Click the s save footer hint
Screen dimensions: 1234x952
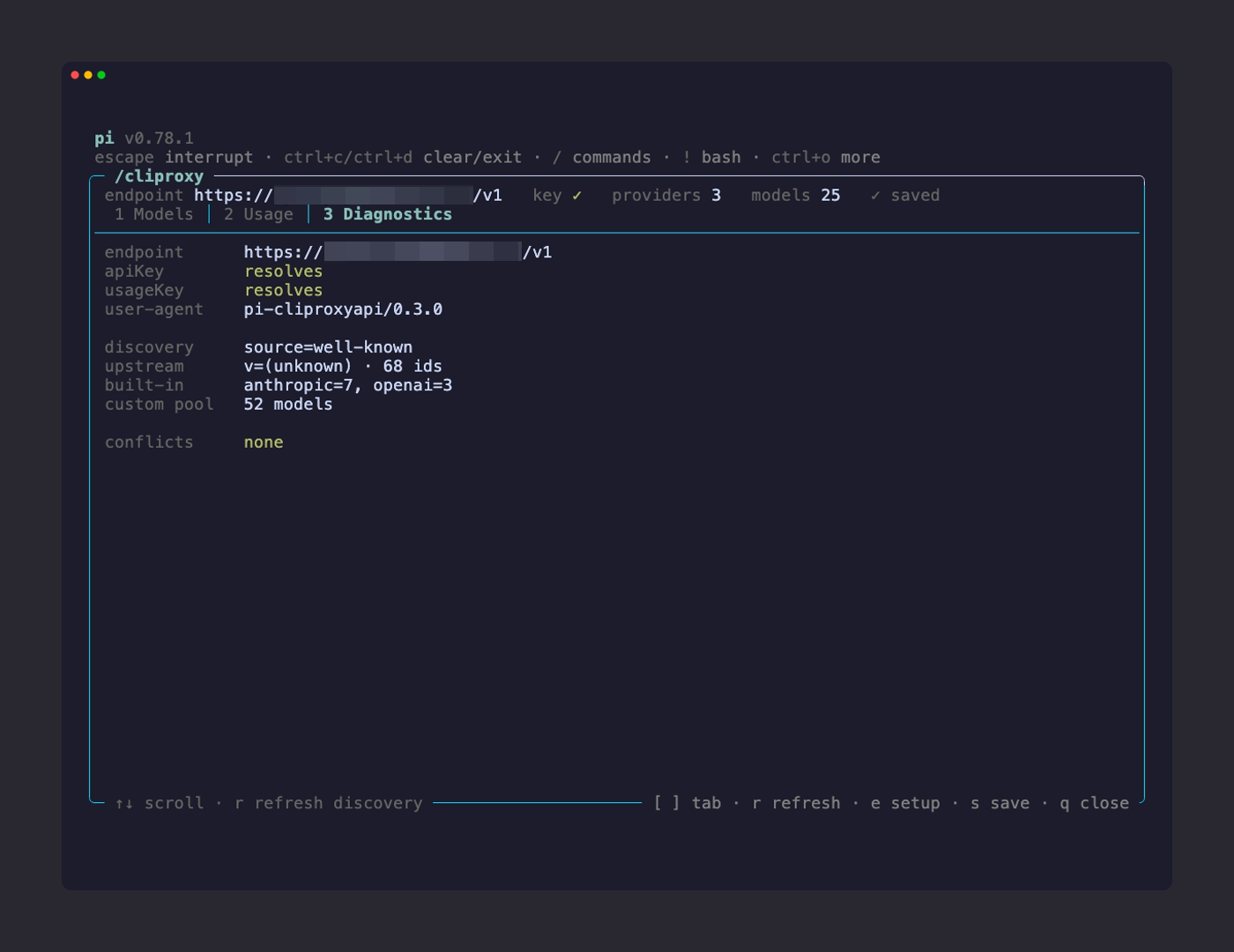pyautogui.click(x=1000, y=803)
